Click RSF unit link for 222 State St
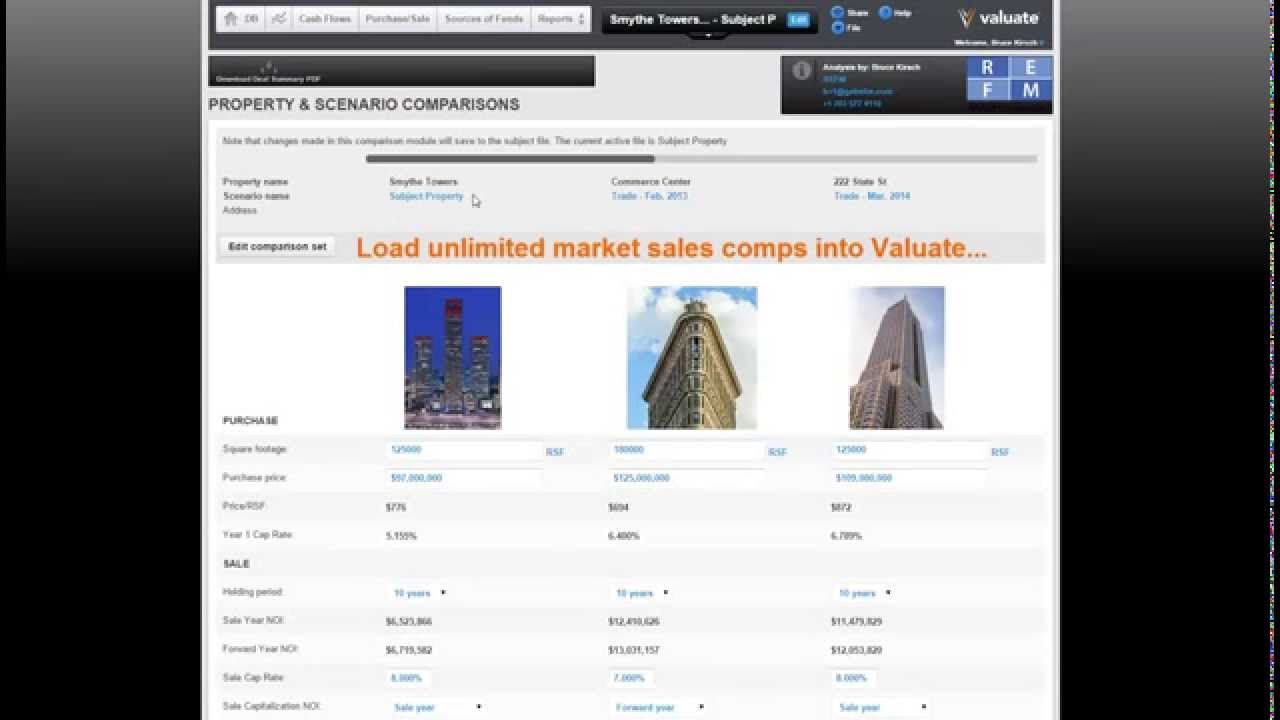The width and height of the screenshot is (1280, 720). pyautogui.click(x=1000, y=453)
